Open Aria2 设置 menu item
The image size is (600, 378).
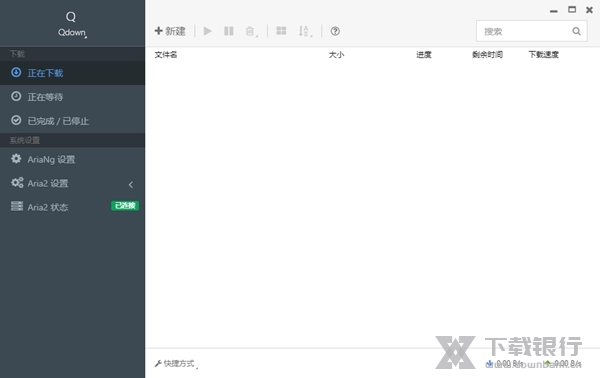tap(72, 183)
